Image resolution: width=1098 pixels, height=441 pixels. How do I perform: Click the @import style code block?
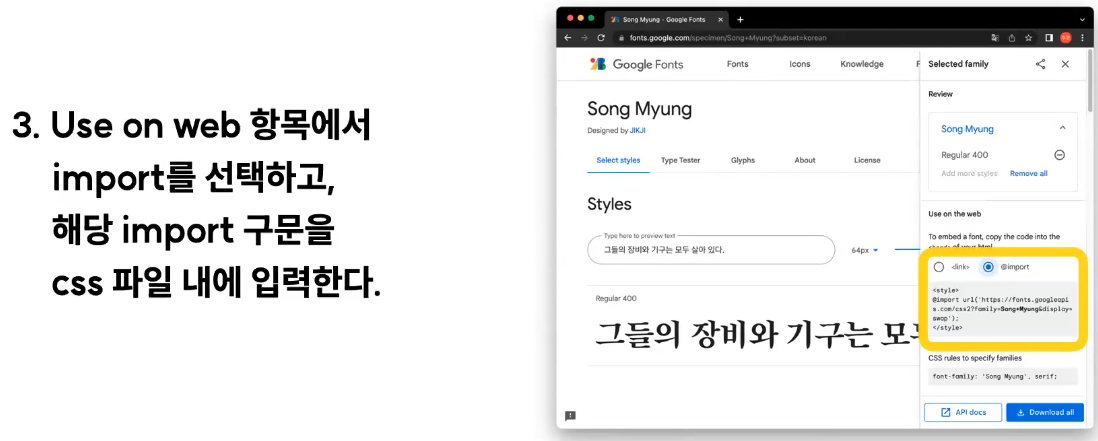pyautogui.click(x=1002, y=308)
